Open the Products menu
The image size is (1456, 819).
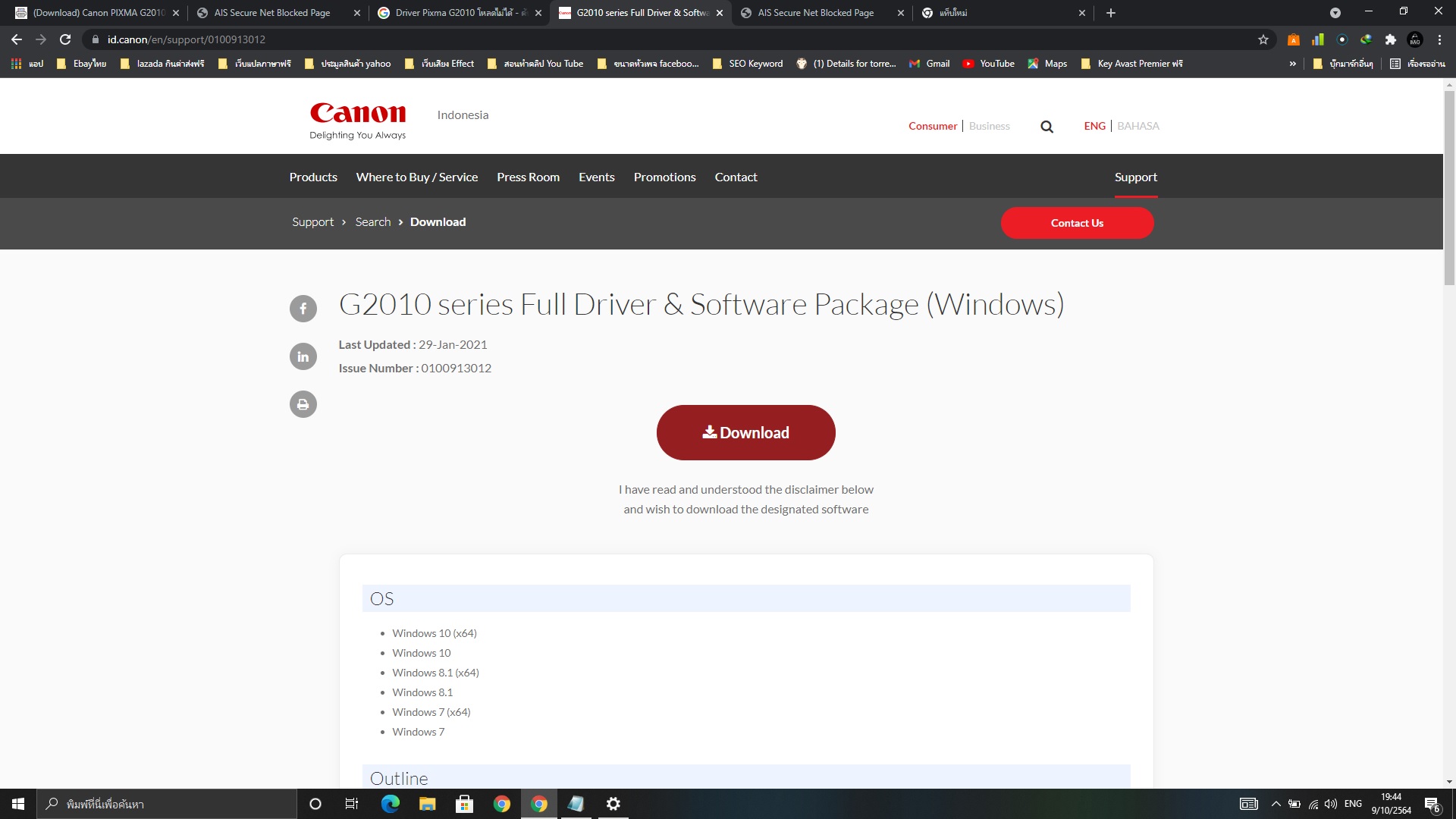[313, 177]
